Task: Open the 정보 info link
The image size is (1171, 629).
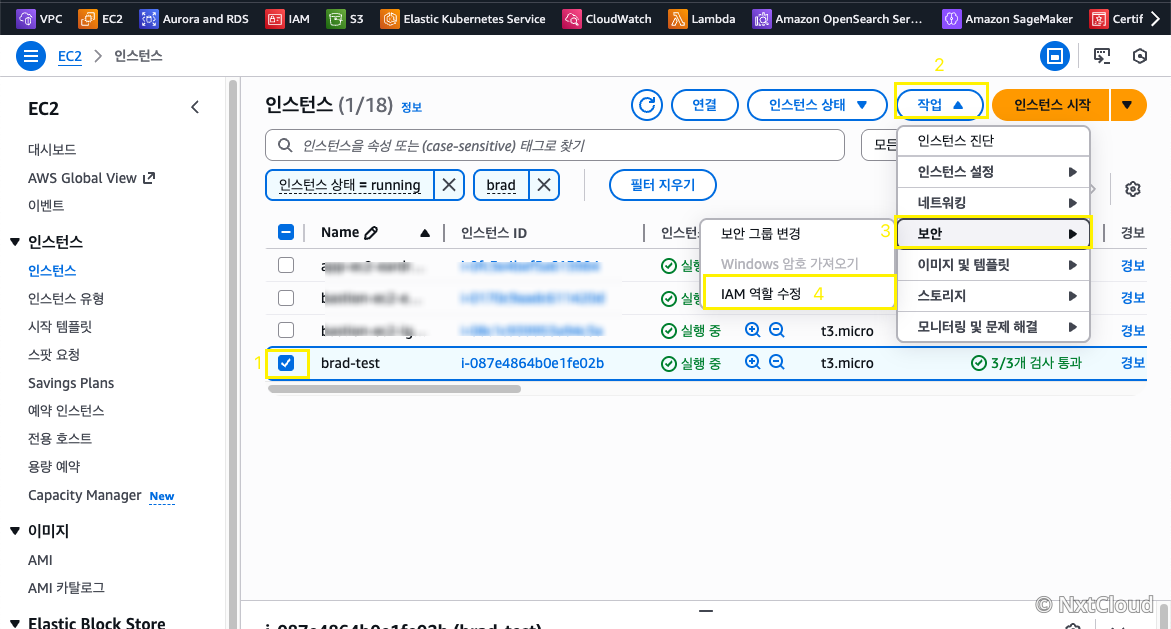Action: click(x=411, y=107)
